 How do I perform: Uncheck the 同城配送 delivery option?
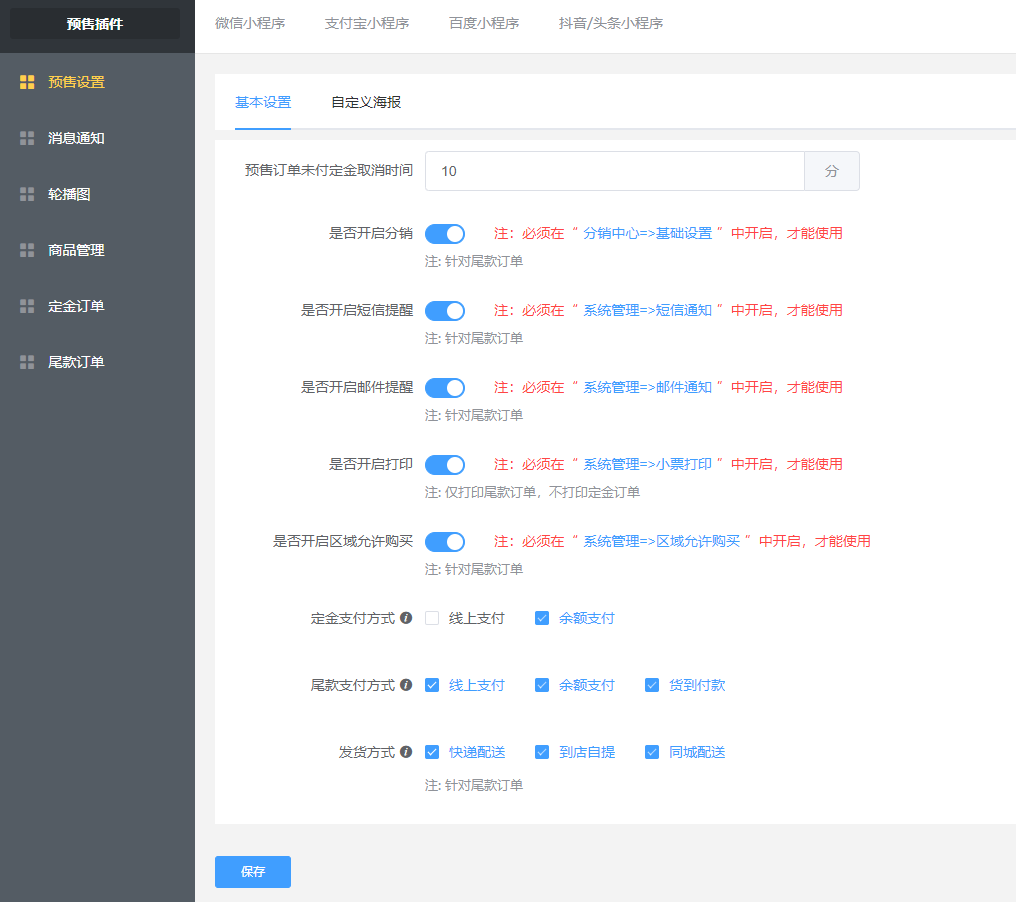click(652, 752)
